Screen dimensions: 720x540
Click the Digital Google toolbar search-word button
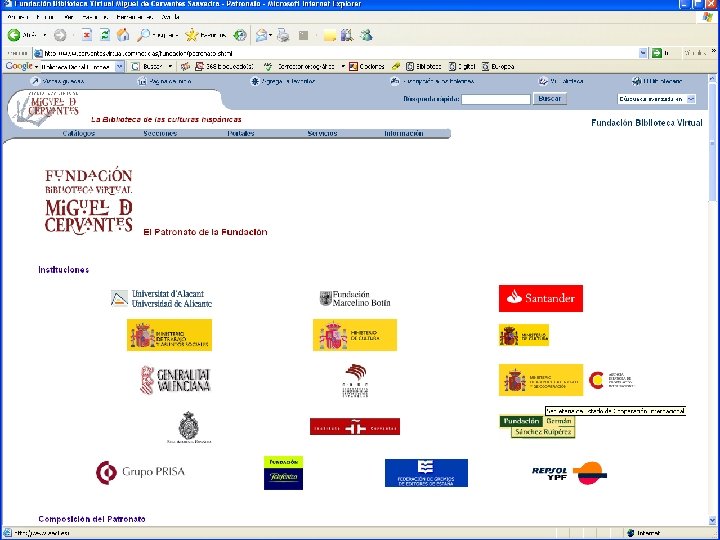[461, 67]
